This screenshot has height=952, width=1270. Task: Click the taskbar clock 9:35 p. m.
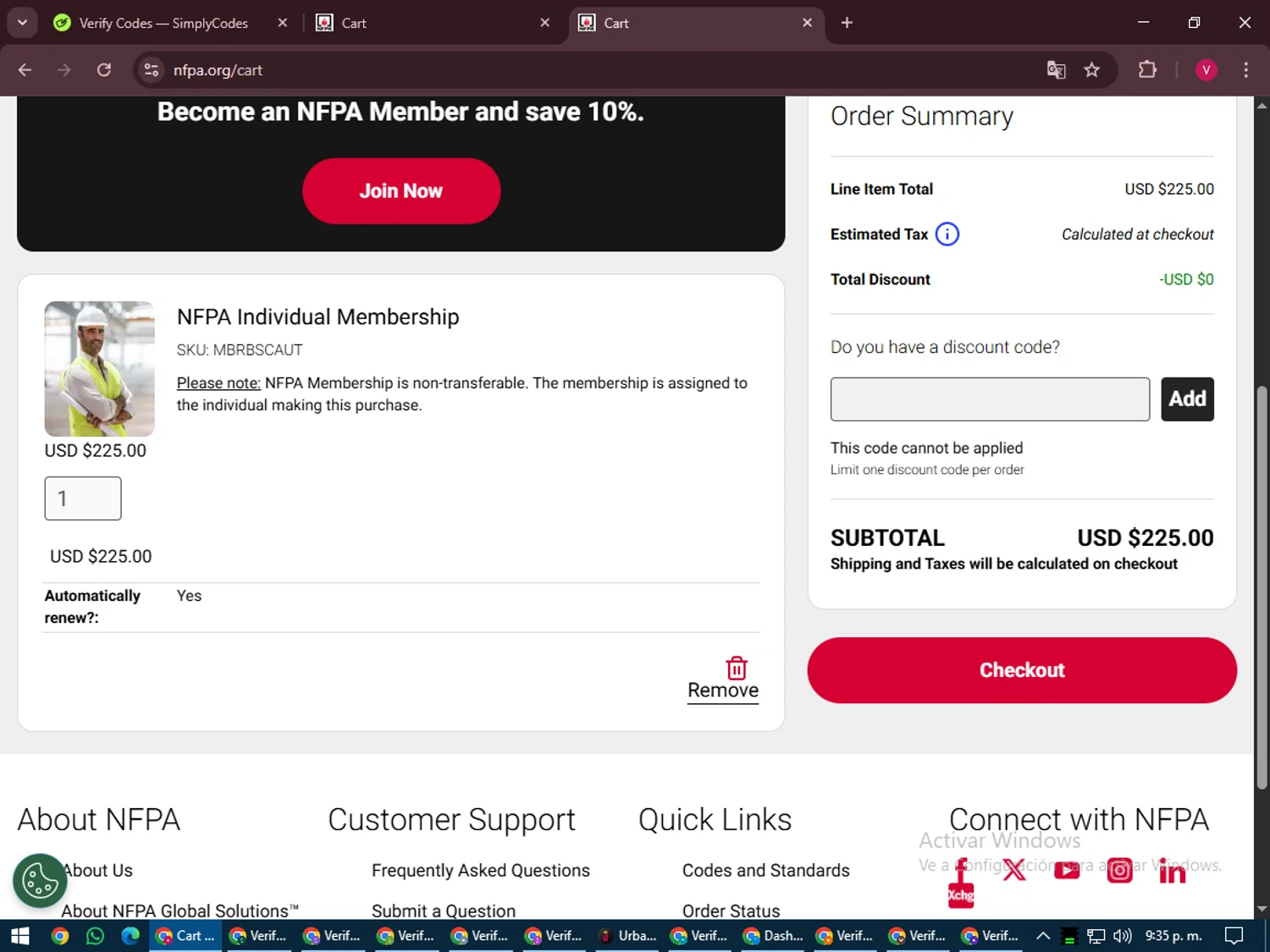tap(1173, 936)
